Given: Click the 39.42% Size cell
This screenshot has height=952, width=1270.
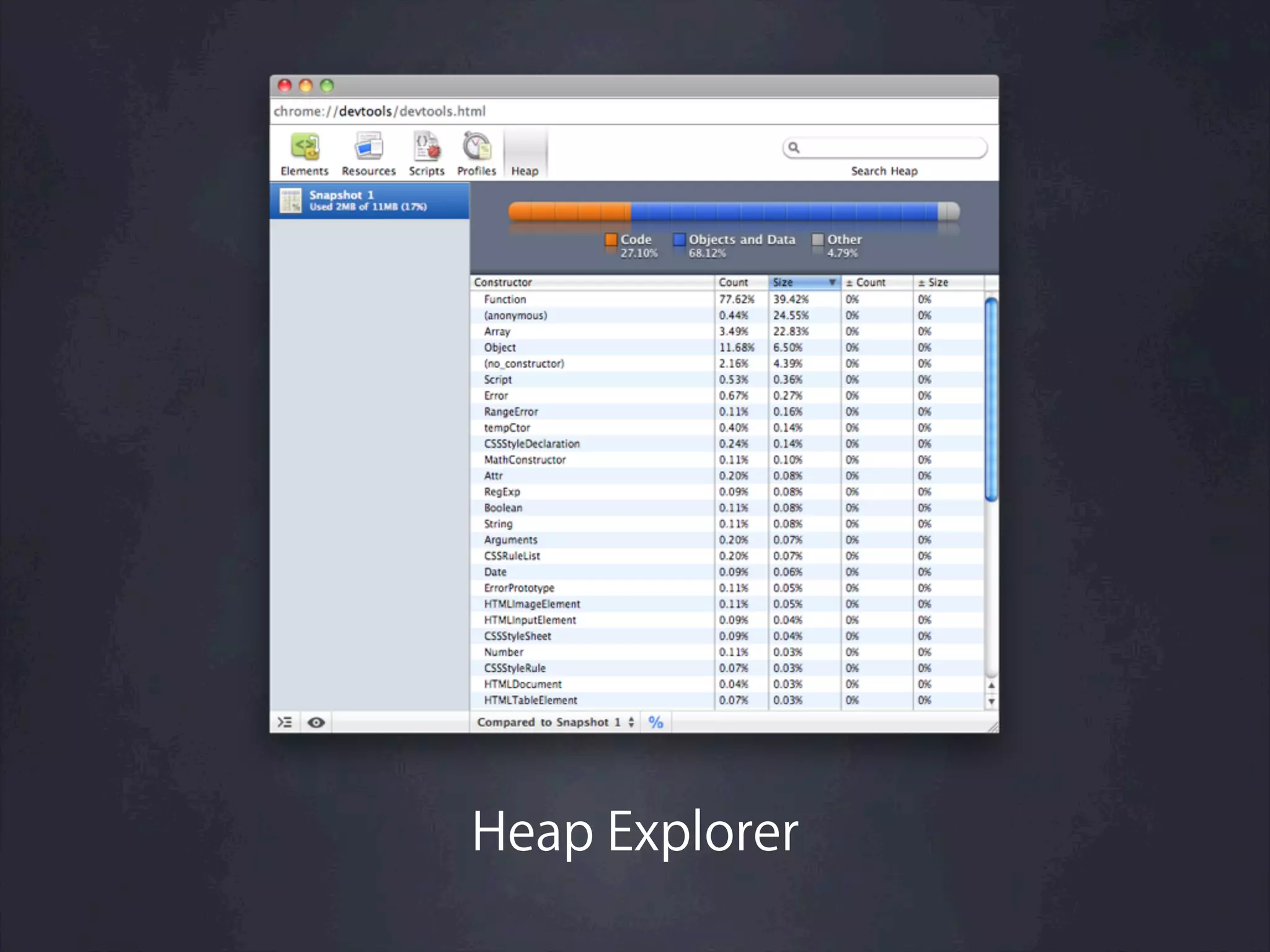Looking at the screenshot, I should tap(804, 299).
